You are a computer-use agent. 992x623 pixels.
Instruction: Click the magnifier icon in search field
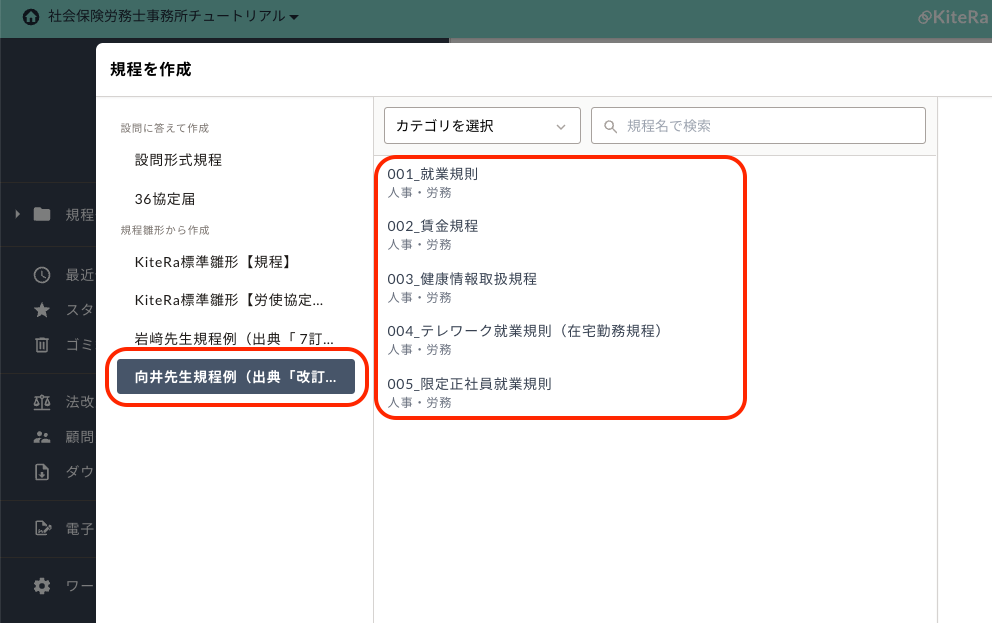[610, 126]
